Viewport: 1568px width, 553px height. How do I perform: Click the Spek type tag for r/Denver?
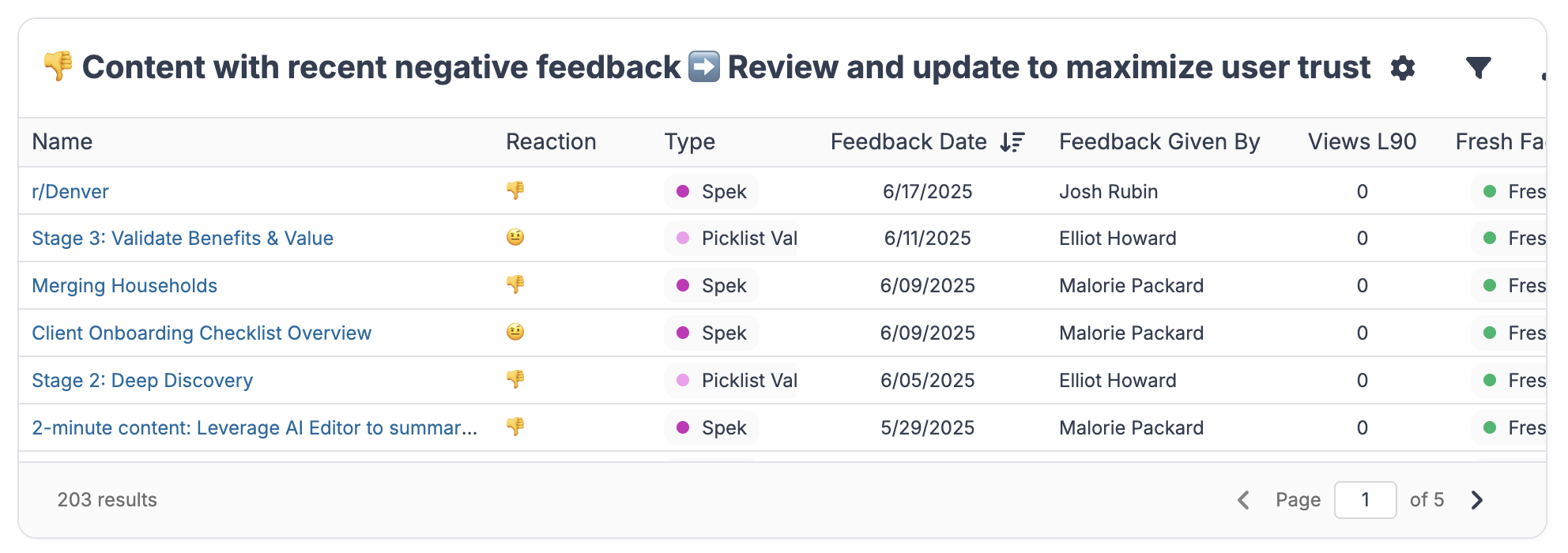click(712, 191)
